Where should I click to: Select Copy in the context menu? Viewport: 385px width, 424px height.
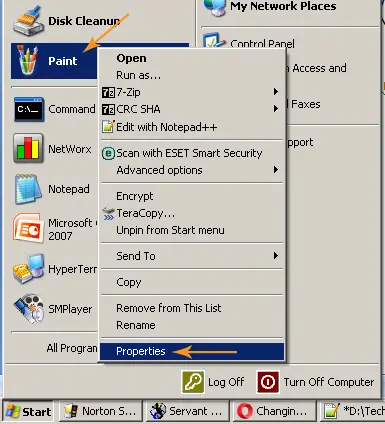[x=192, y=282]
